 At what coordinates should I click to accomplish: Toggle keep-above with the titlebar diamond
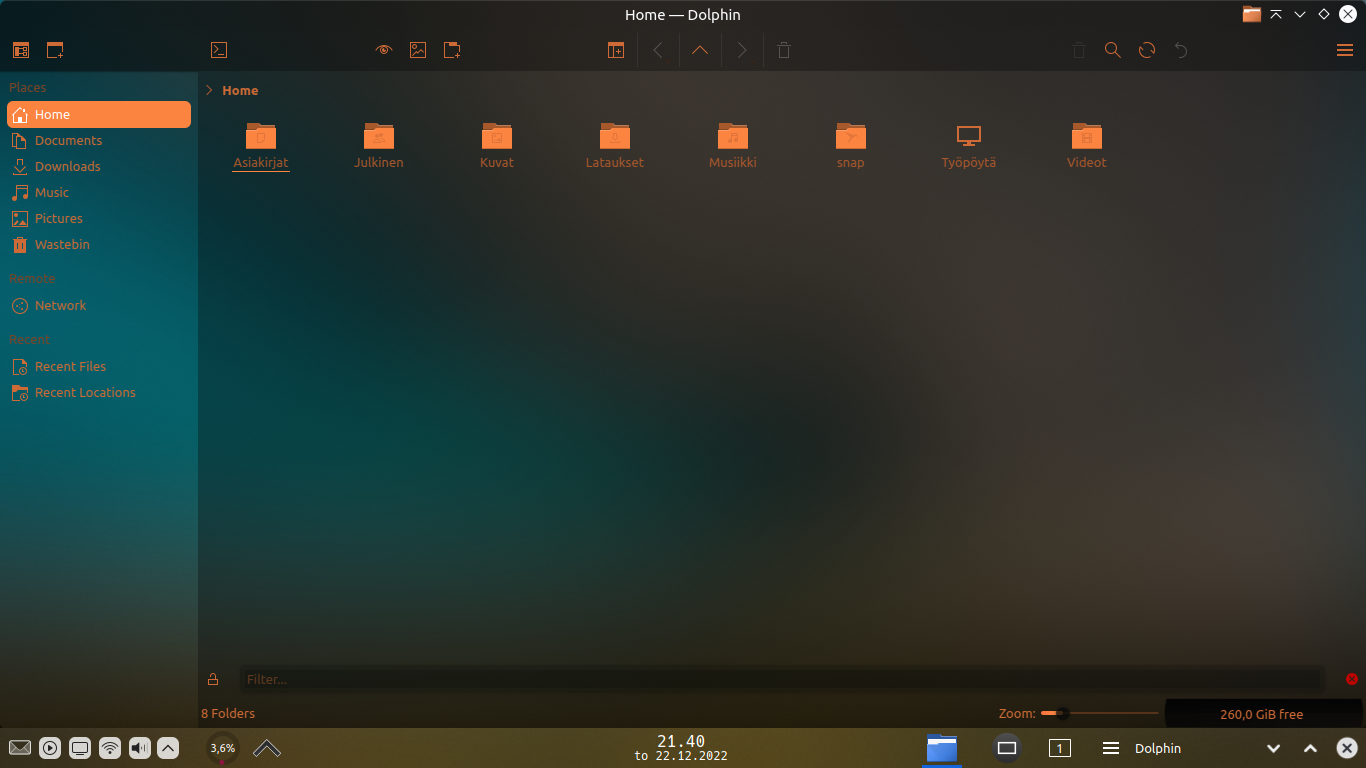(1323, 14)
